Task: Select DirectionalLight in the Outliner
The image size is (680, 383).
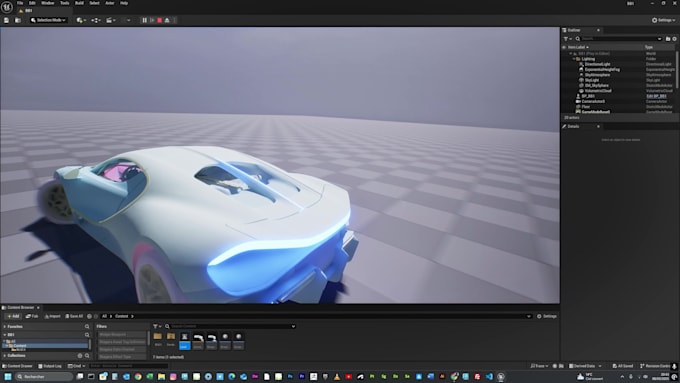Action: point(597,64)
